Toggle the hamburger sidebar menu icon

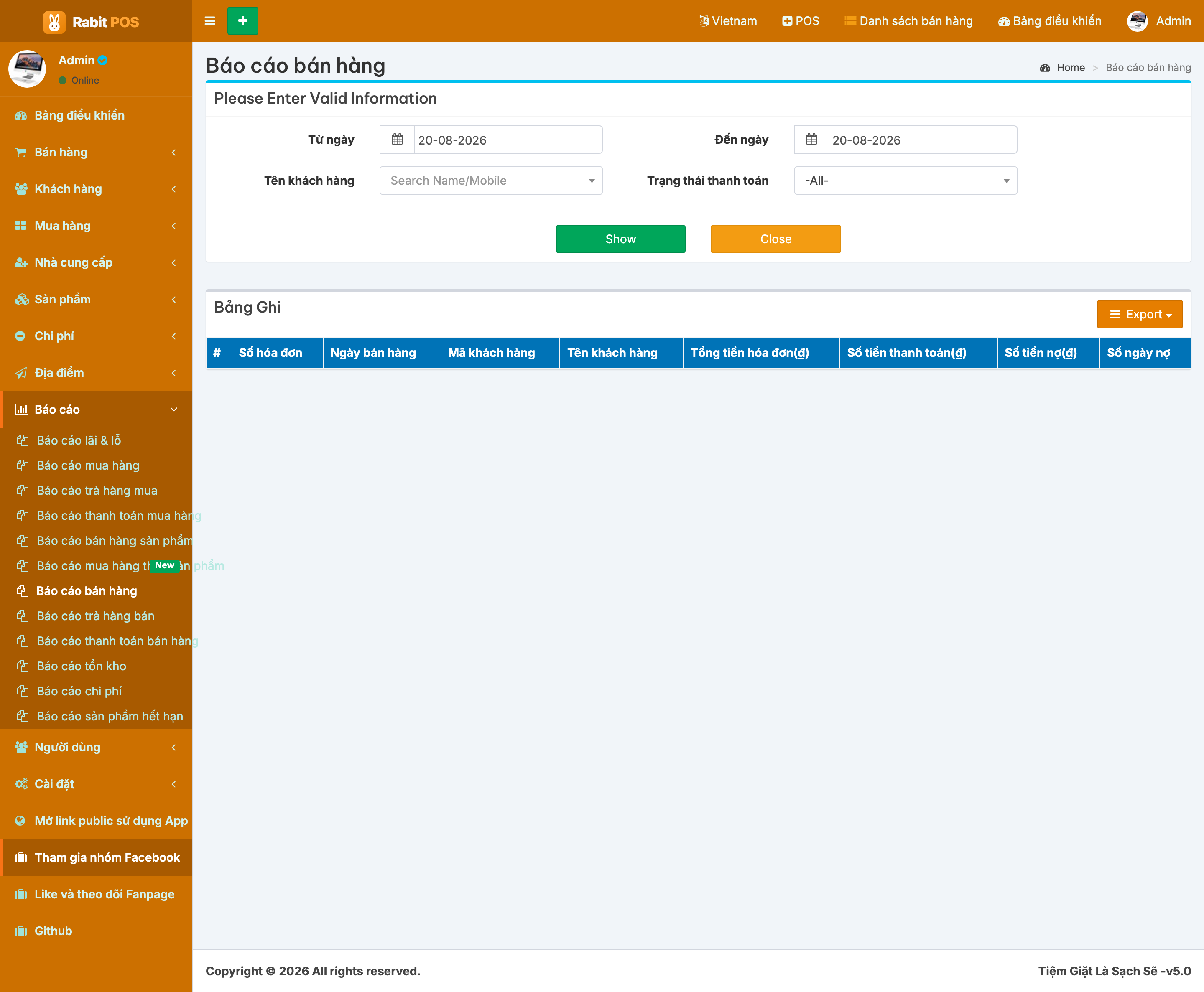click(210, 21)
